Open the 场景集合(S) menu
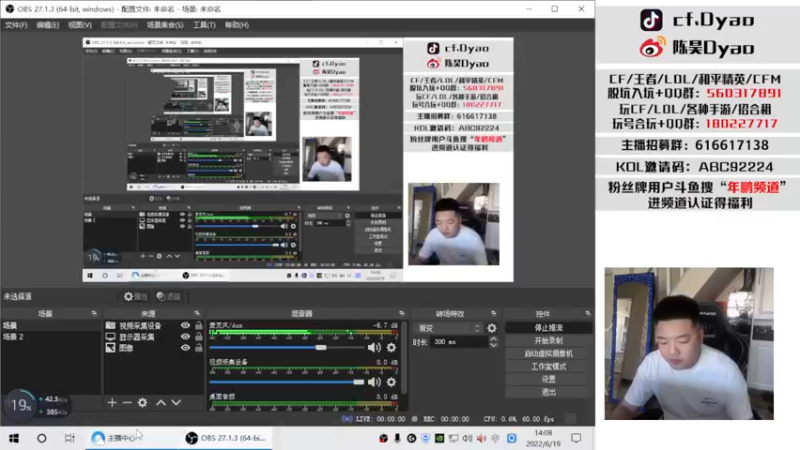 [x=165, y=25]
